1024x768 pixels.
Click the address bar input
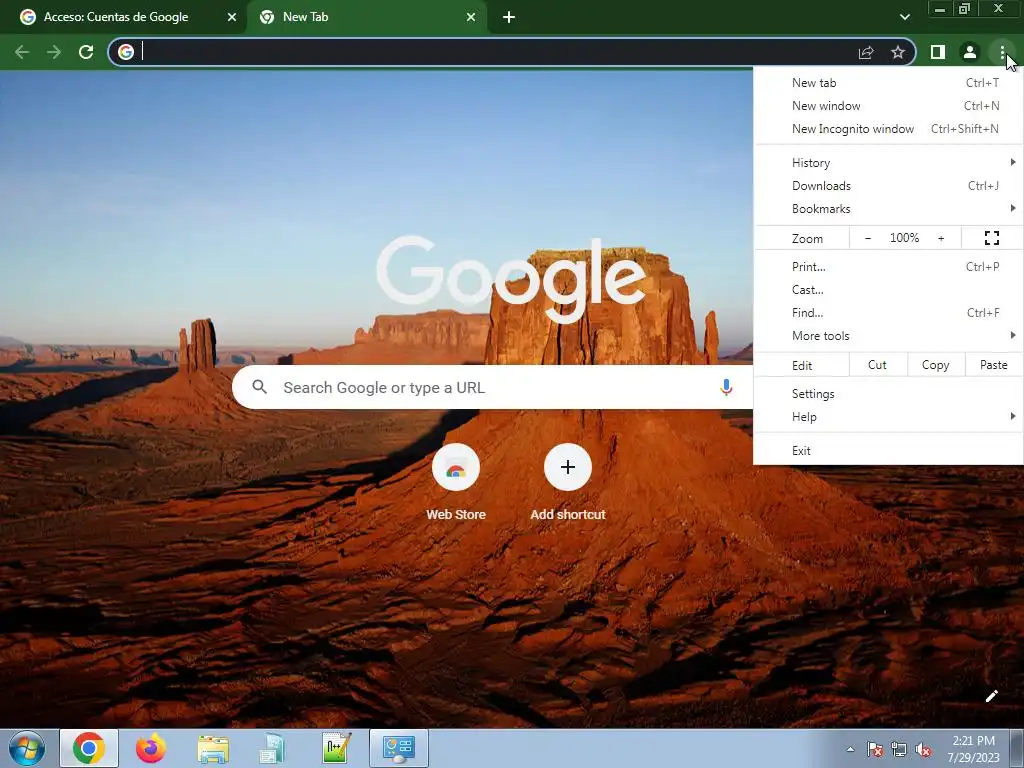pyautogui.click(x=496, y=52)
